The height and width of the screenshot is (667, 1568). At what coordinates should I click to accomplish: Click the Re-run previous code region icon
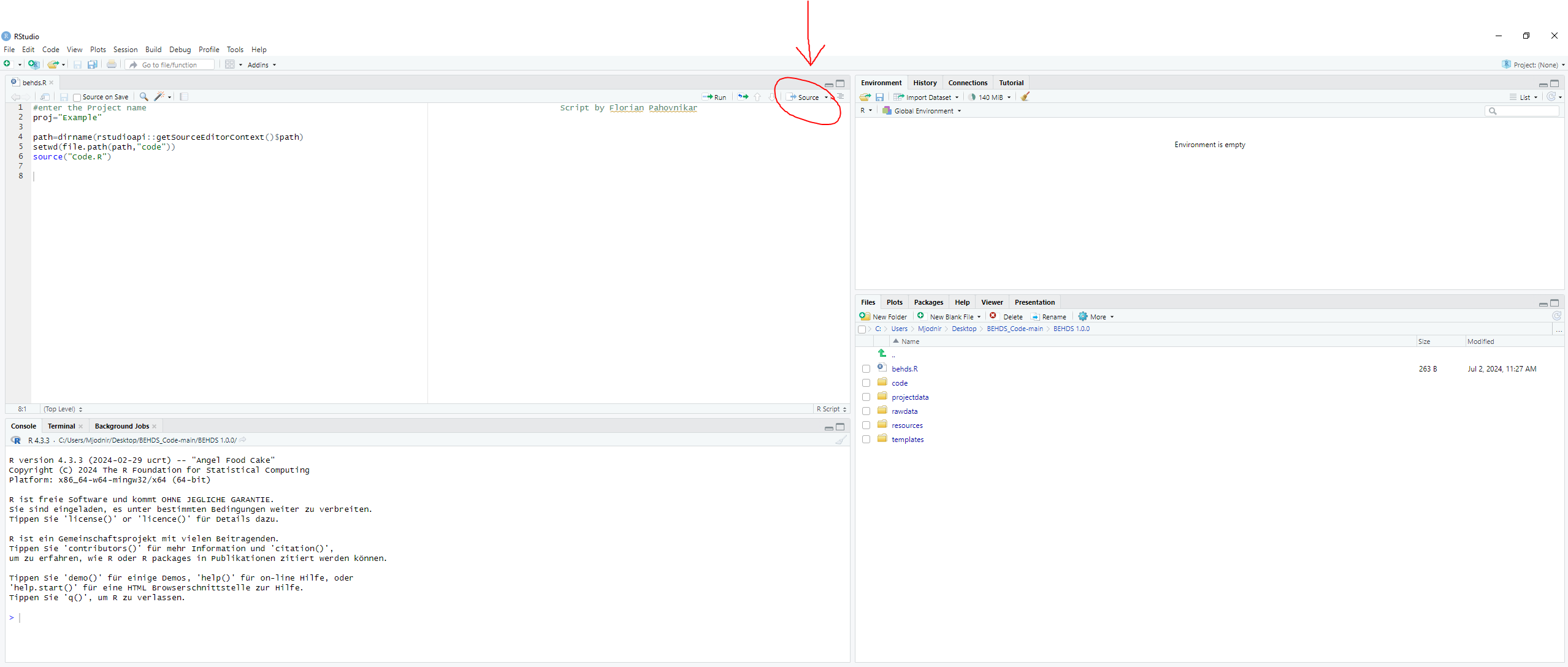coord(743,97)
